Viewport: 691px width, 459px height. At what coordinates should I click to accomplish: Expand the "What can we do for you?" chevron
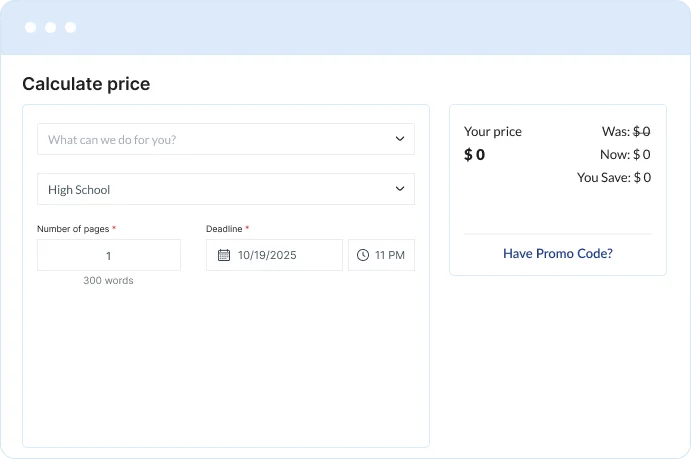(400, 139)
